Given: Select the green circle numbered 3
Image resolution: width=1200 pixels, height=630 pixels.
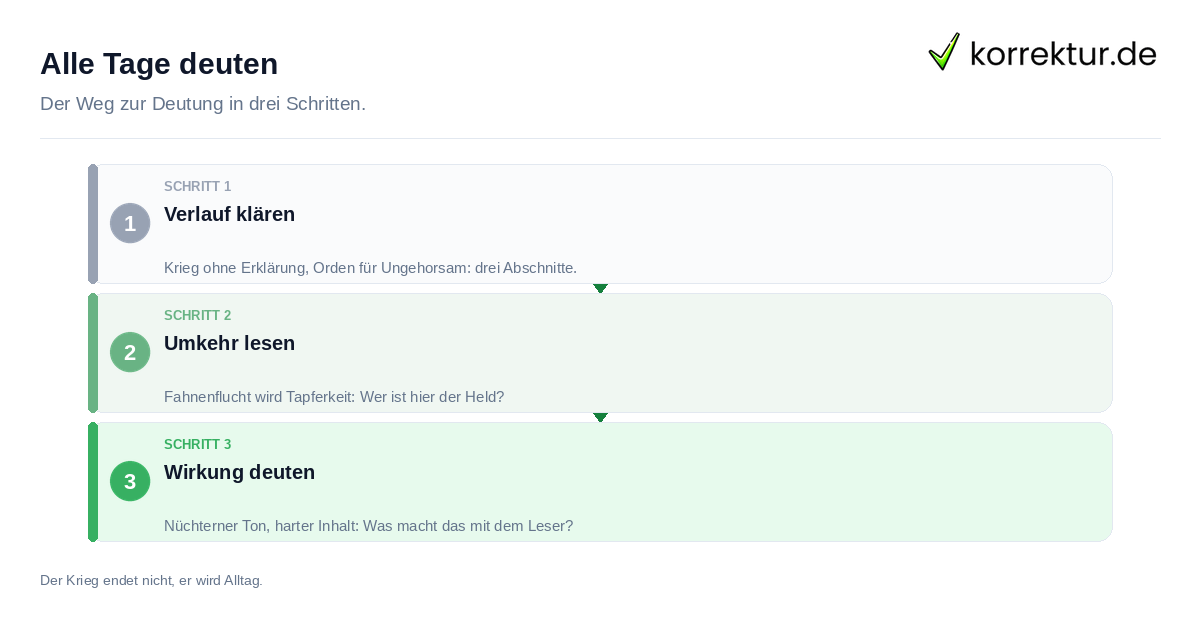Looking at the screenshot, I should pyautogui.click(x=130, y=481).
